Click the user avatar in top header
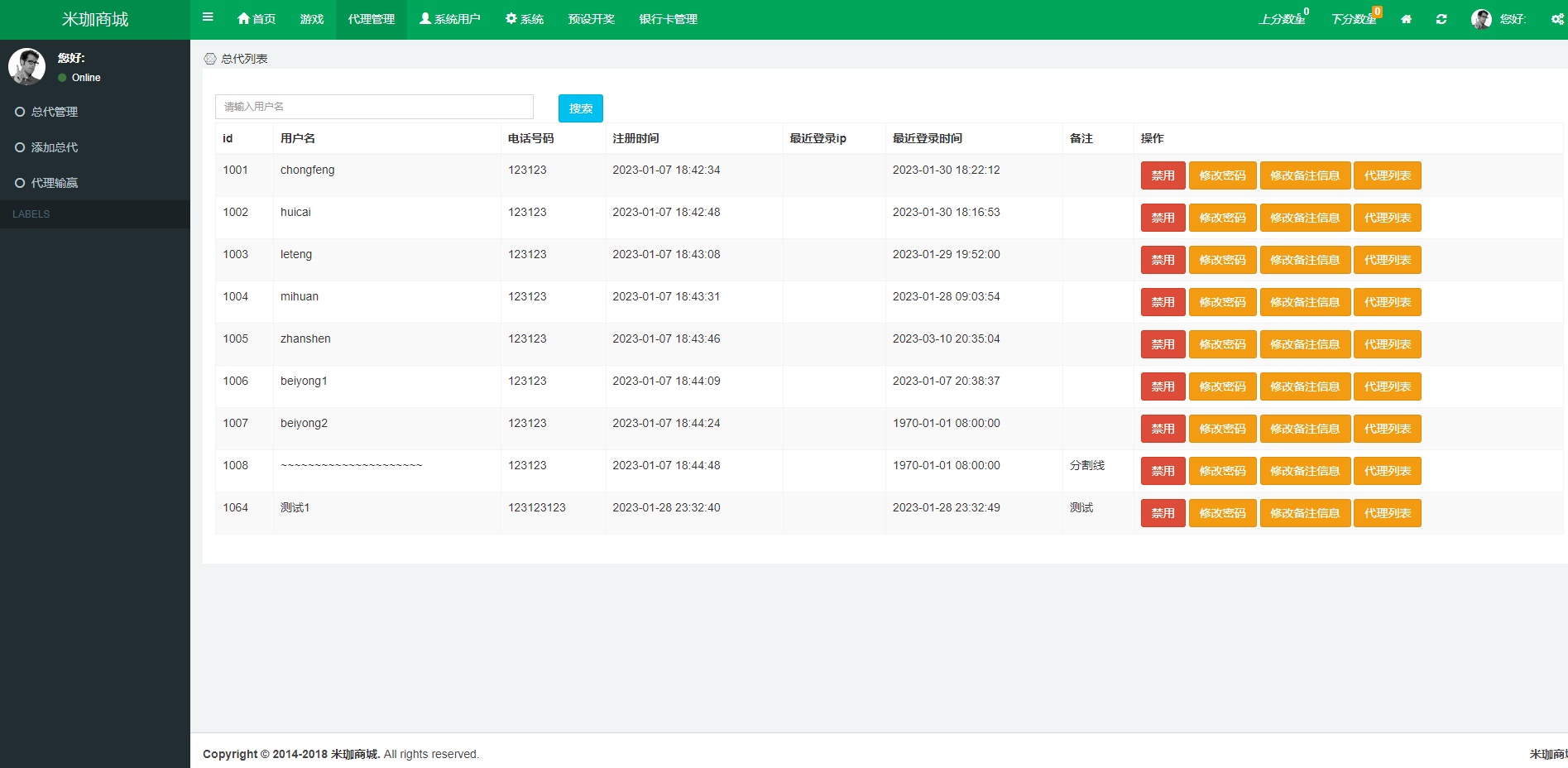 (x=1481, y=19)
